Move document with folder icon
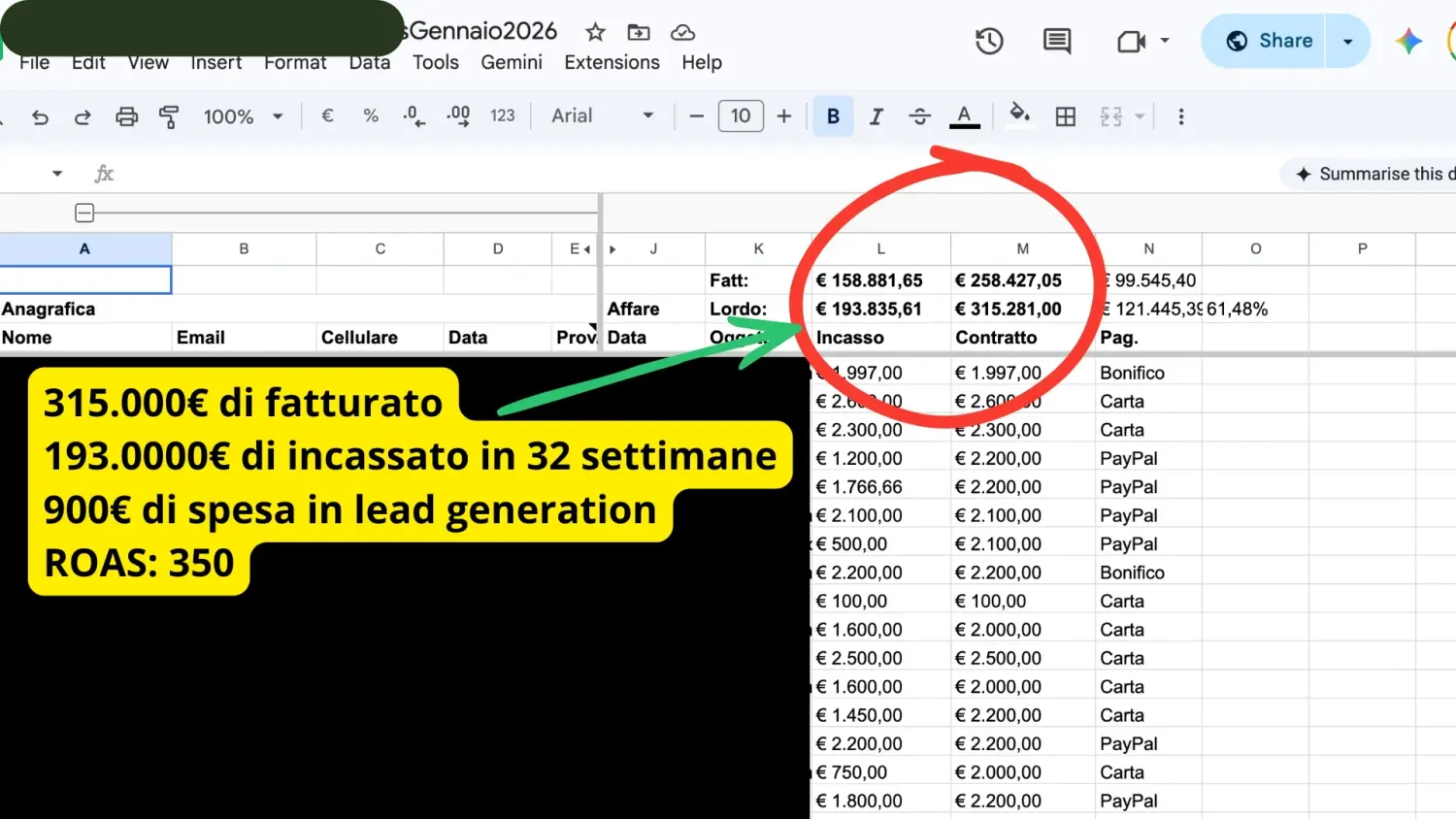Viewport: 1456px width, 819px height. (639, 32)
